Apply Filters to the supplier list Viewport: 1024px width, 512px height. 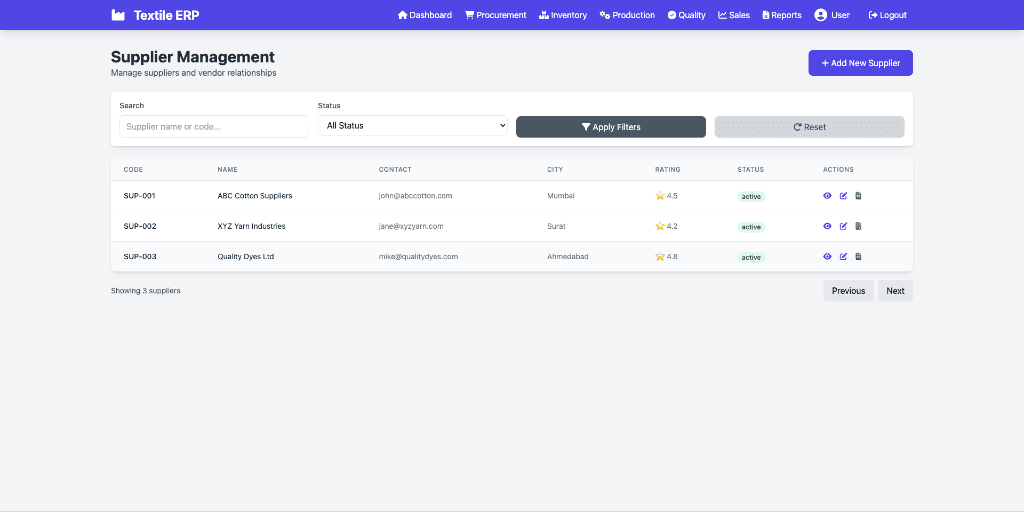611,127
